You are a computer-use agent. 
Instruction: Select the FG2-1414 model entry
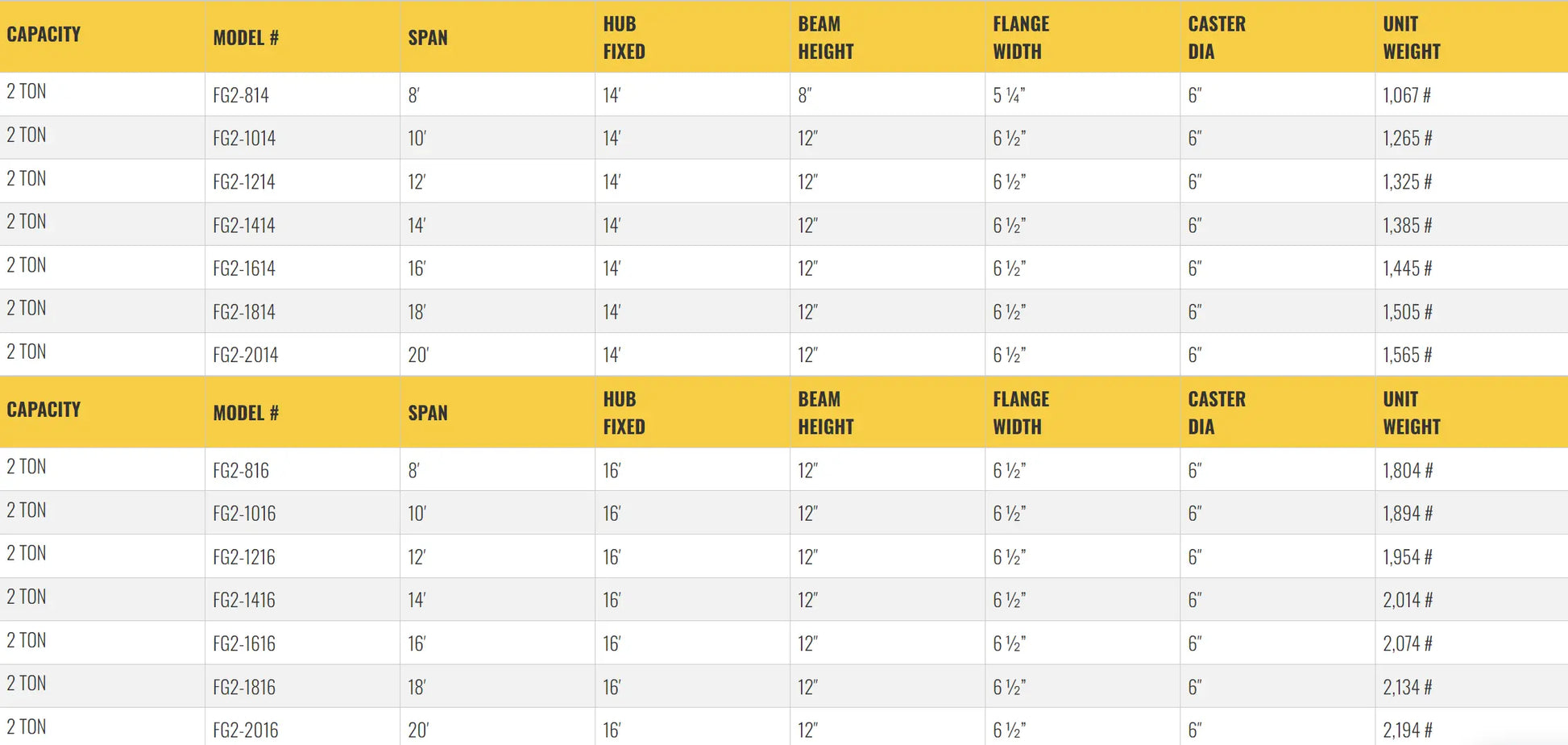tap(244, 226)
